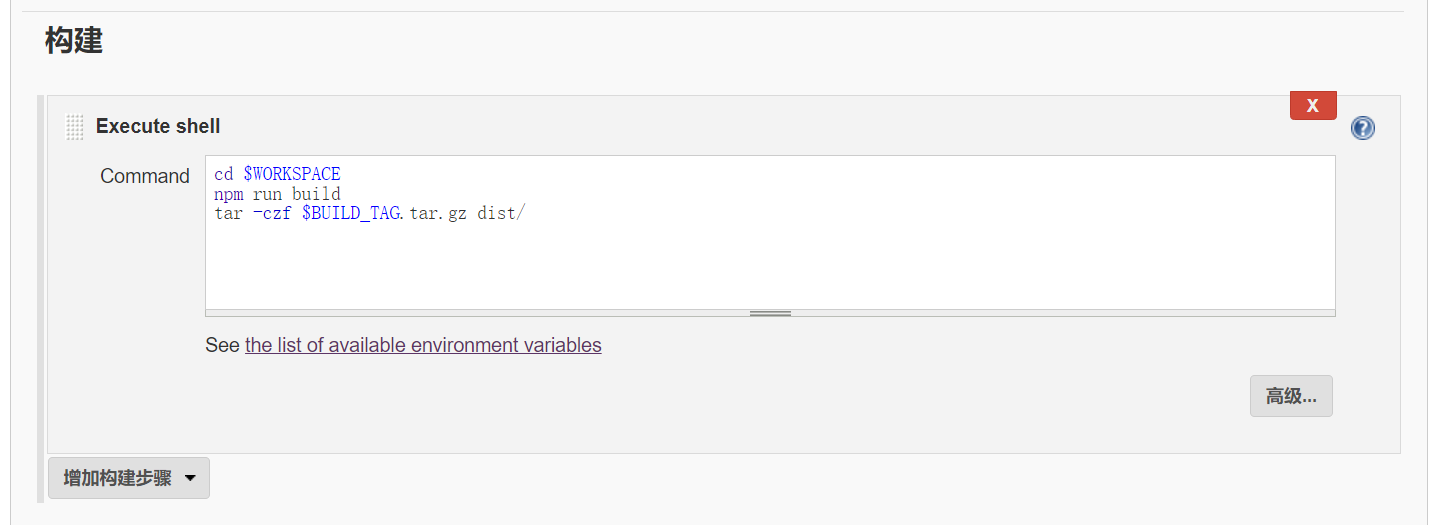Click the dist/ text in the command
Image resolution: width=1438 pixels, height=525 pixels.
pos(501,214)
